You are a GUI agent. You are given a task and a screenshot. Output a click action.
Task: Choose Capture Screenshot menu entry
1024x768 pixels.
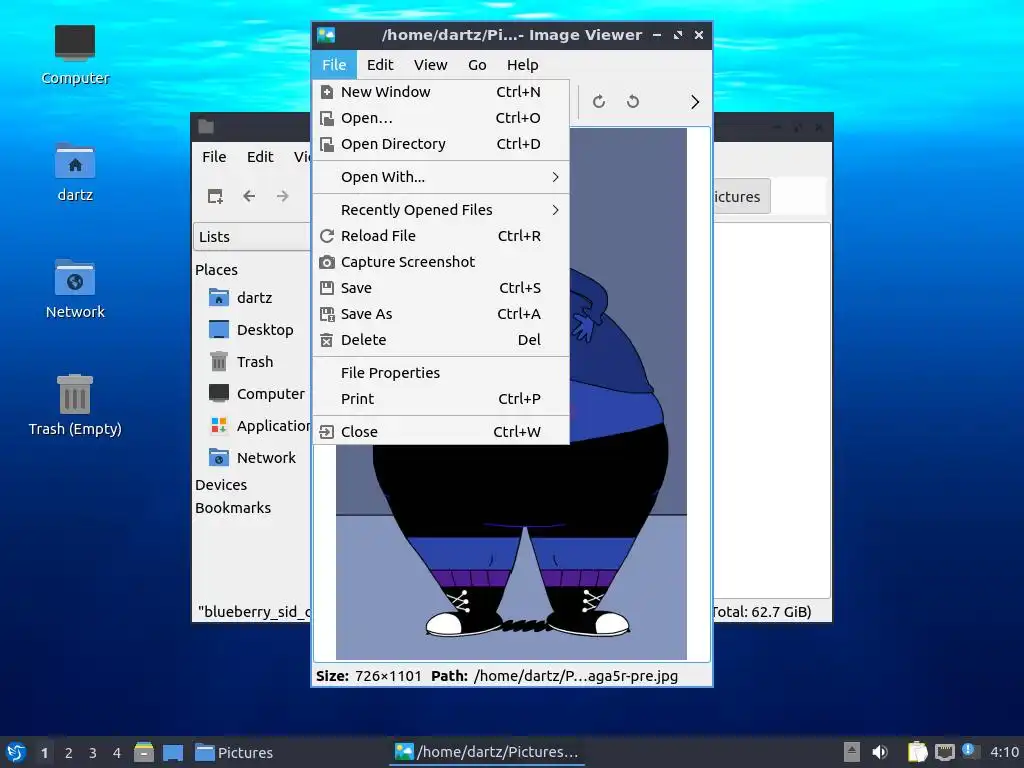(441, 262)
